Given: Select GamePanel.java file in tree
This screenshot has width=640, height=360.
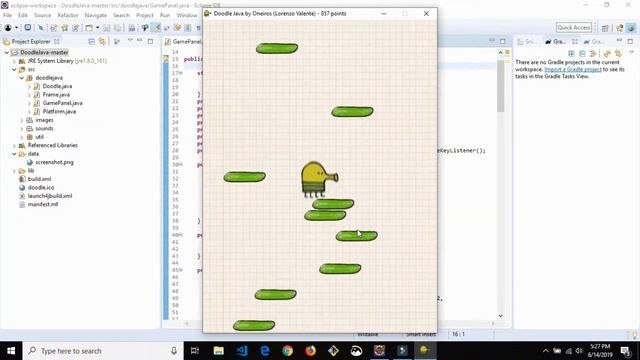Looking at the screenshot, I should tap(62, 103).
